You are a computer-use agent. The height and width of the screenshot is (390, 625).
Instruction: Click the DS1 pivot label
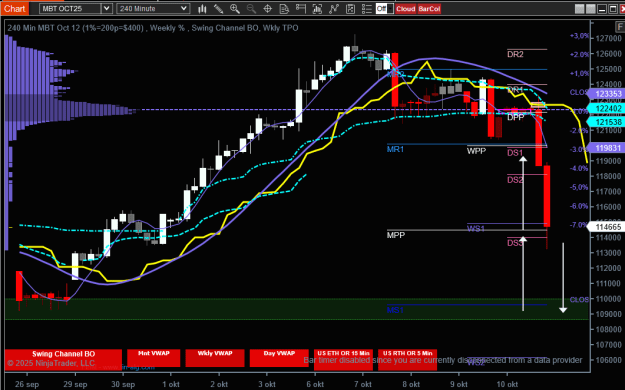tap(515, 153)
